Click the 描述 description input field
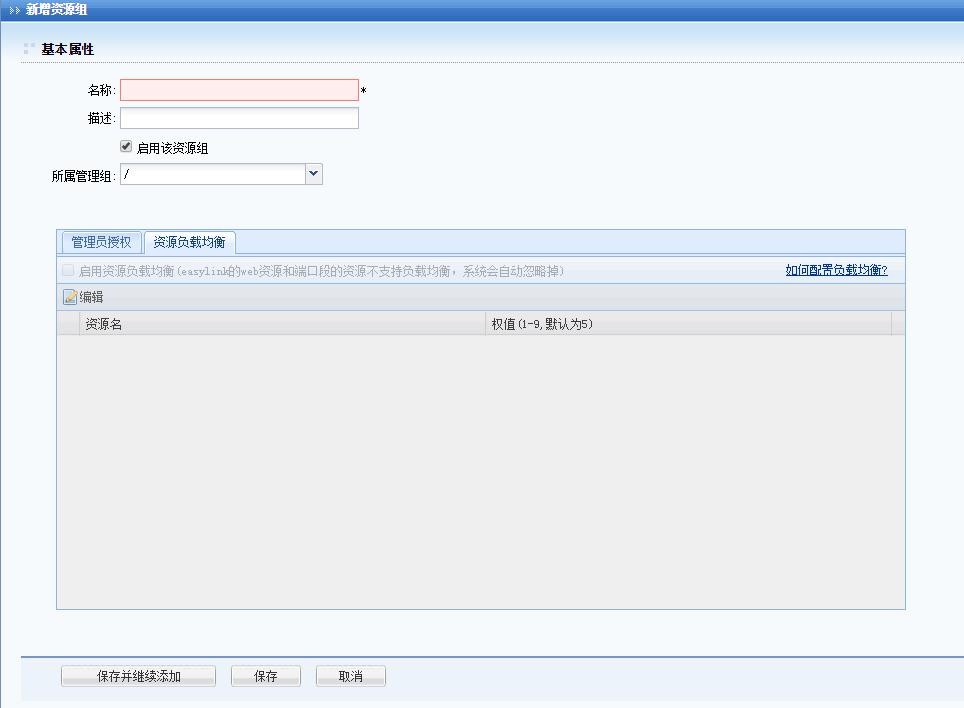The image size is (964, 708). [x=239, y=117]
